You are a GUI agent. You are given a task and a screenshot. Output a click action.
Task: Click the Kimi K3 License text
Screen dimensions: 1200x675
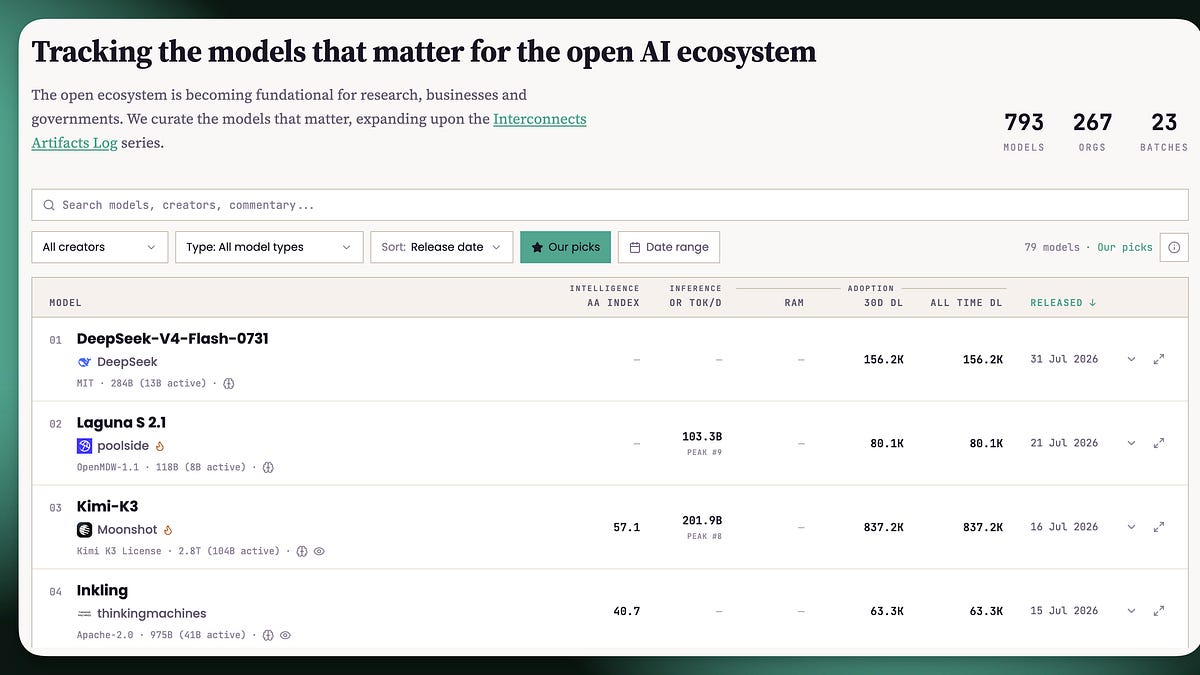tap(119, 551)
